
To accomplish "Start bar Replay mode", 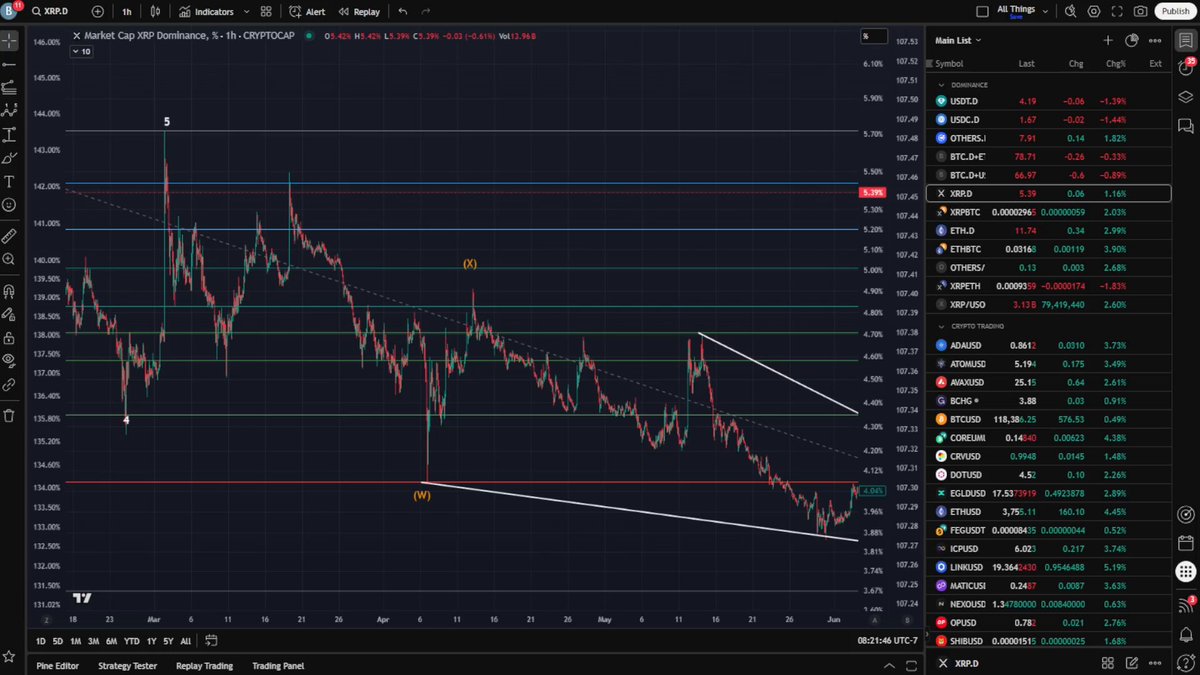I will (359, 12).
